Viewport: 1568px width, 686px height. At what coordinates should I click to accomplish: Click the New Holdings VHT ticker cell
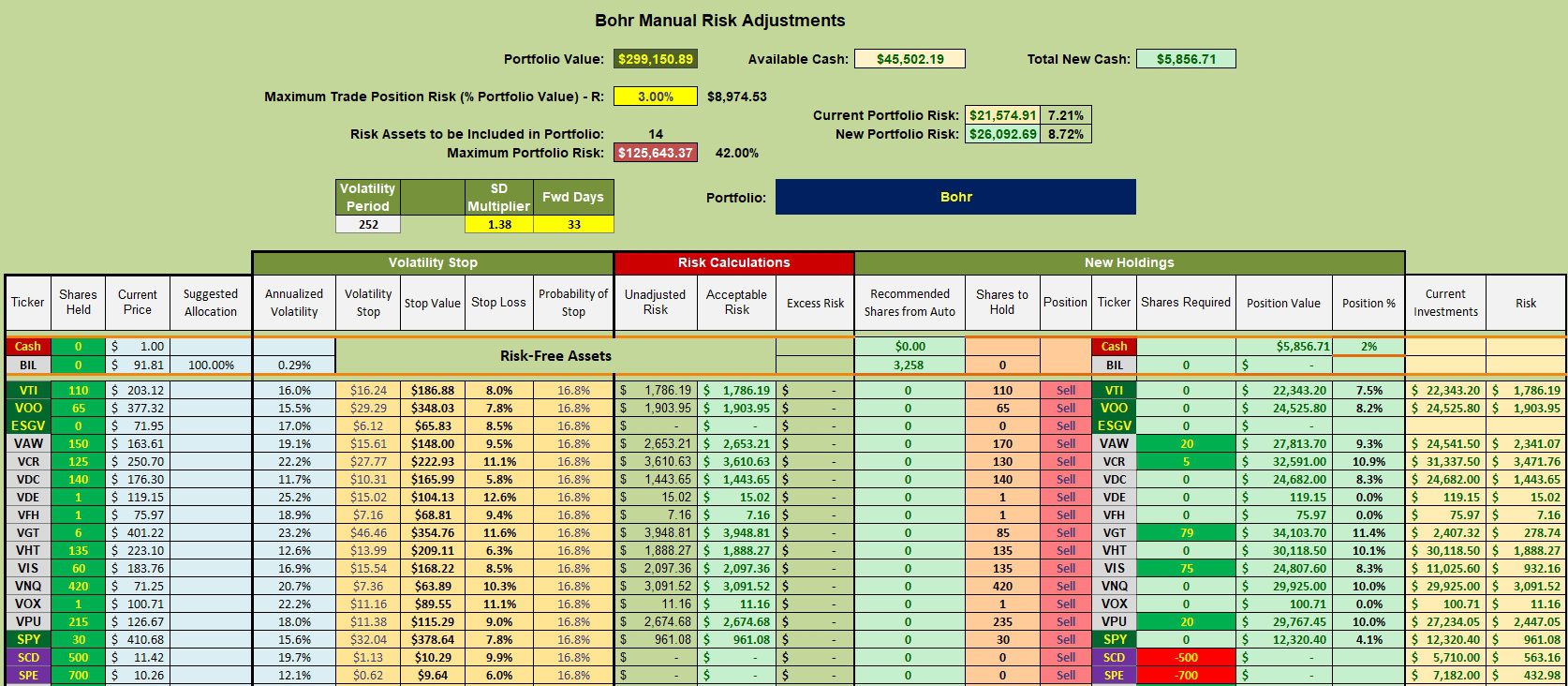[1114, 551]
